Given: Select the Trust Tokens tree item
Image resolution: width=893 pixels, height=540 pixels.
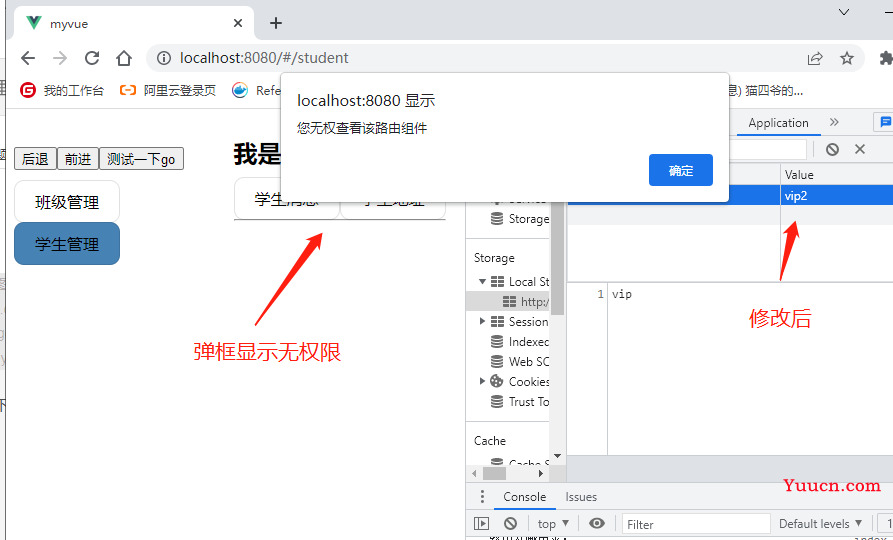Looking at the screenshot, I should pos(520,401).
